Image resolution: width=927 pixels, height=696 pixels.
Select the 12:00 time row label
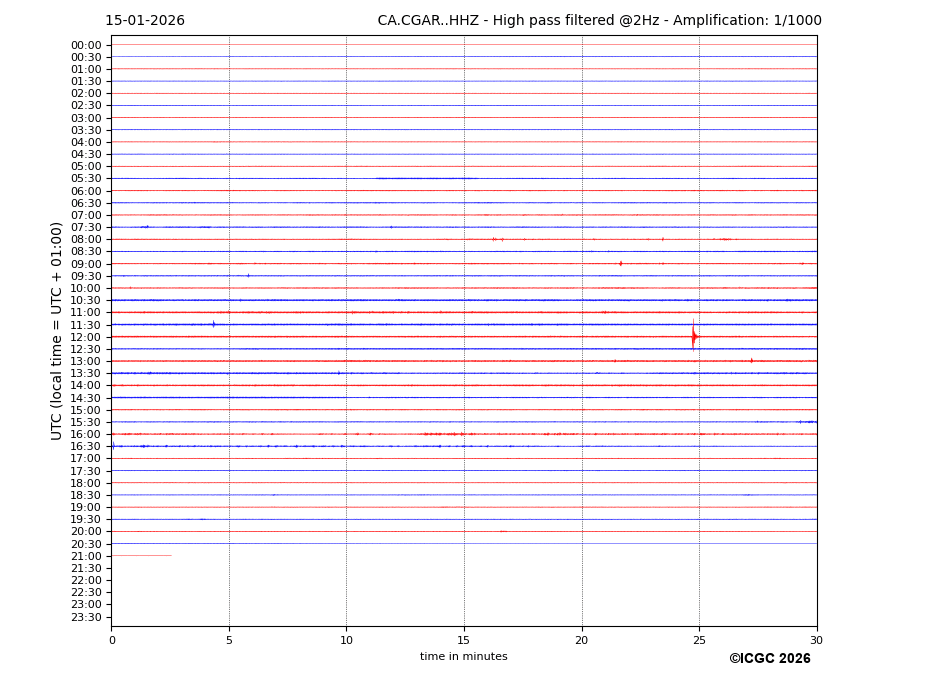tap(86, 337)
